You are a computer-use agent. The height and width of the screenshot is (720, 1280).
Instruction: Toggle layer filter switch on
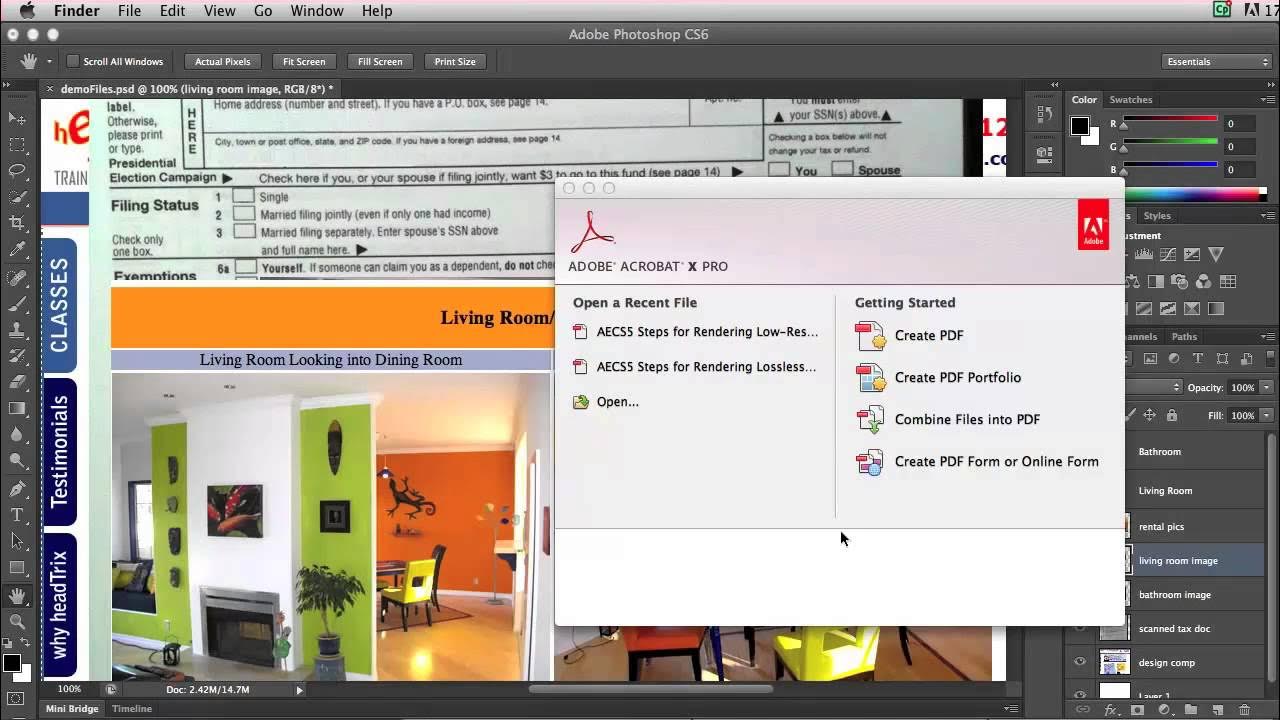1270,358
